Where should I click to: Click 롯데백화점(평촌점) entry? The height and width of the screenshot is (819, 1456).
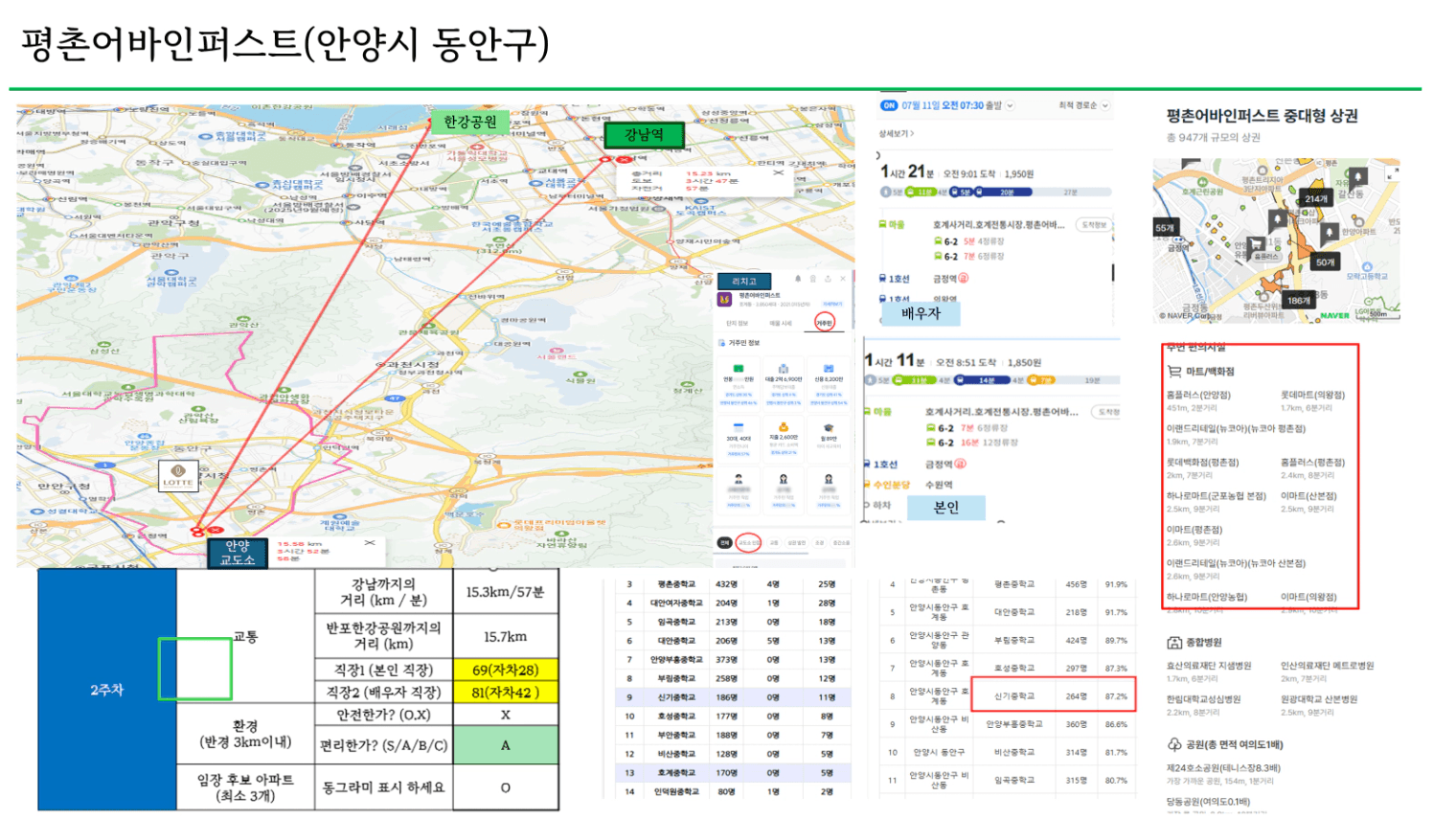[1202, 463]
